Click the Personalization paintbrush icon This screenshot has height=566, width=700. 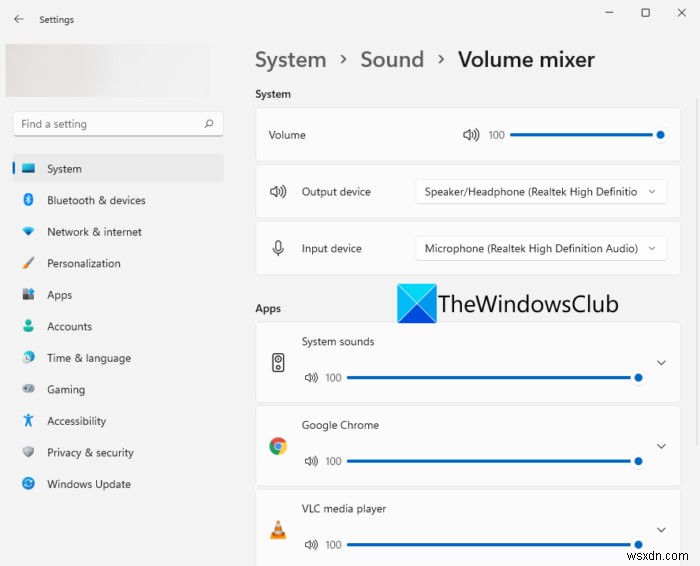point(28,262)
